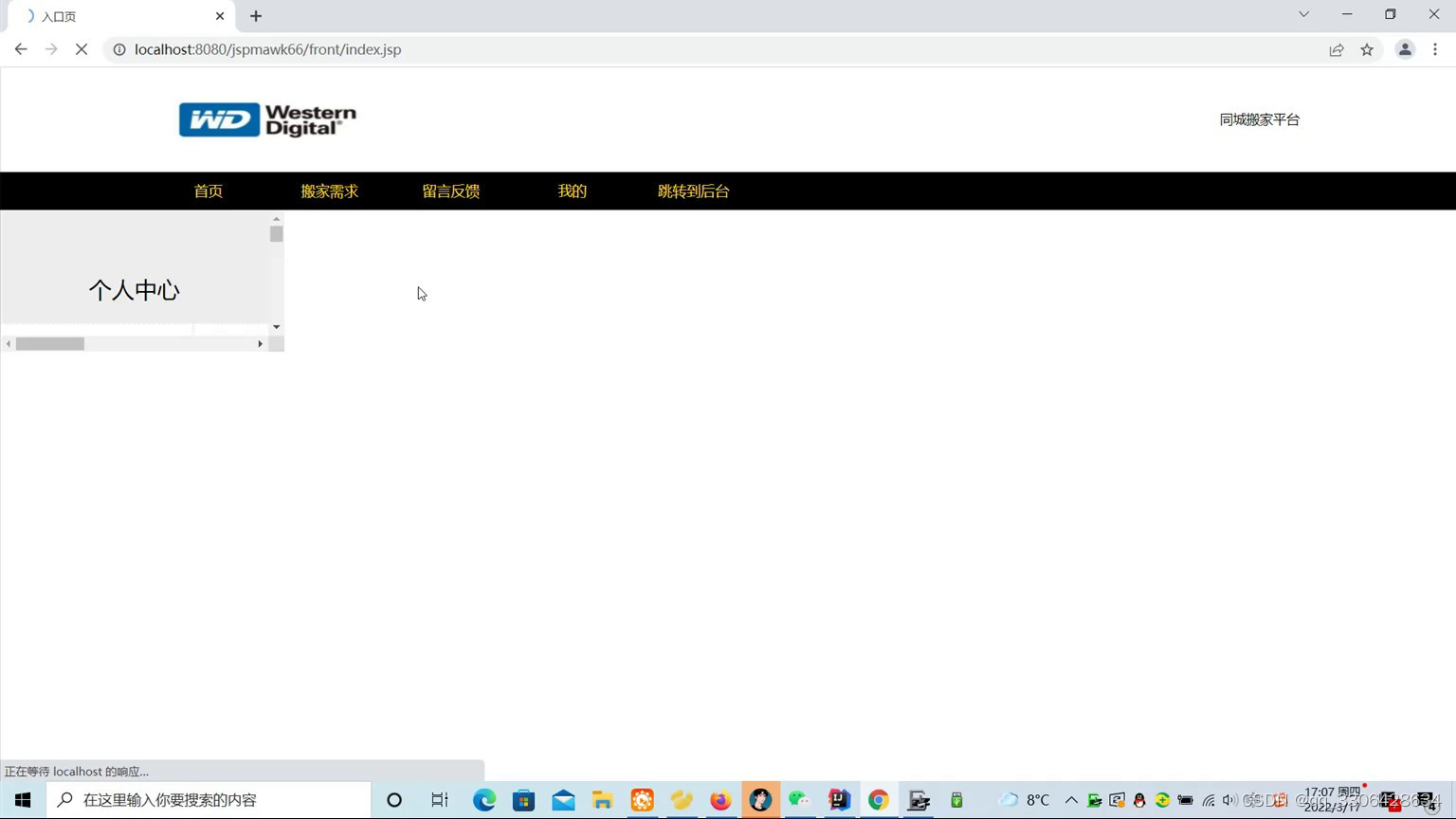
Task: View site information icon in address bar
Action: 119,49
